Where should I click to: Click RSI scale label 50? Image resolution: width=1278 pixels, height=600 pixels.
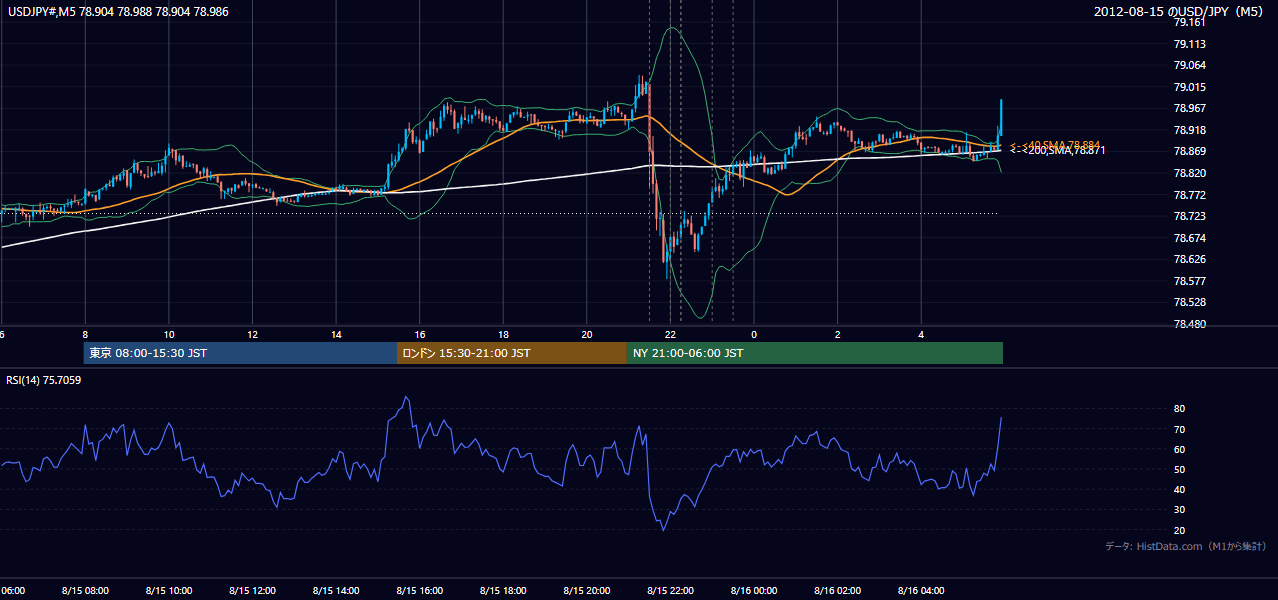(1179, 469)
